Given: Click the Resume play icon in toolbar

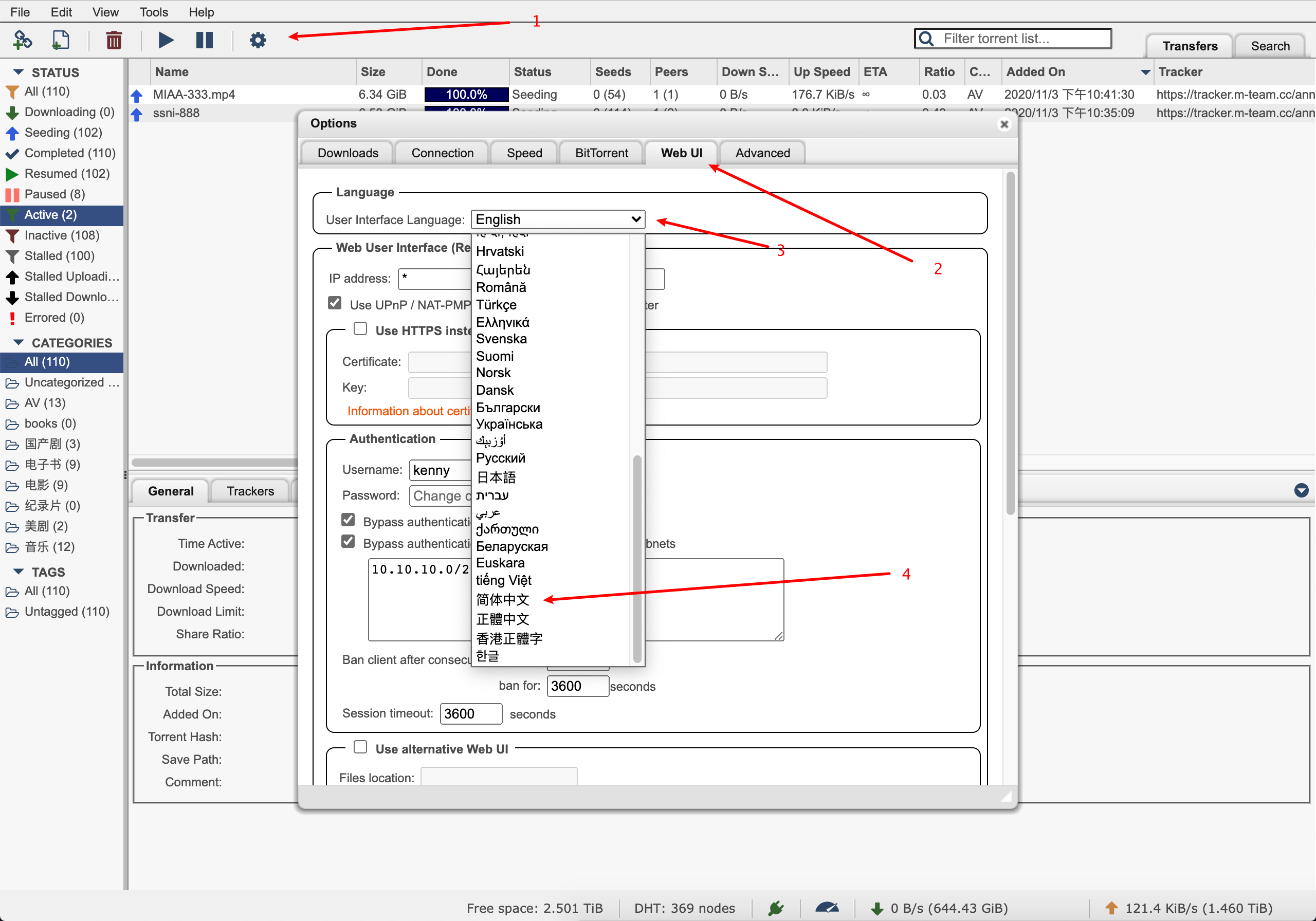Looking at the screenshot, I should (x=166, y=40).
